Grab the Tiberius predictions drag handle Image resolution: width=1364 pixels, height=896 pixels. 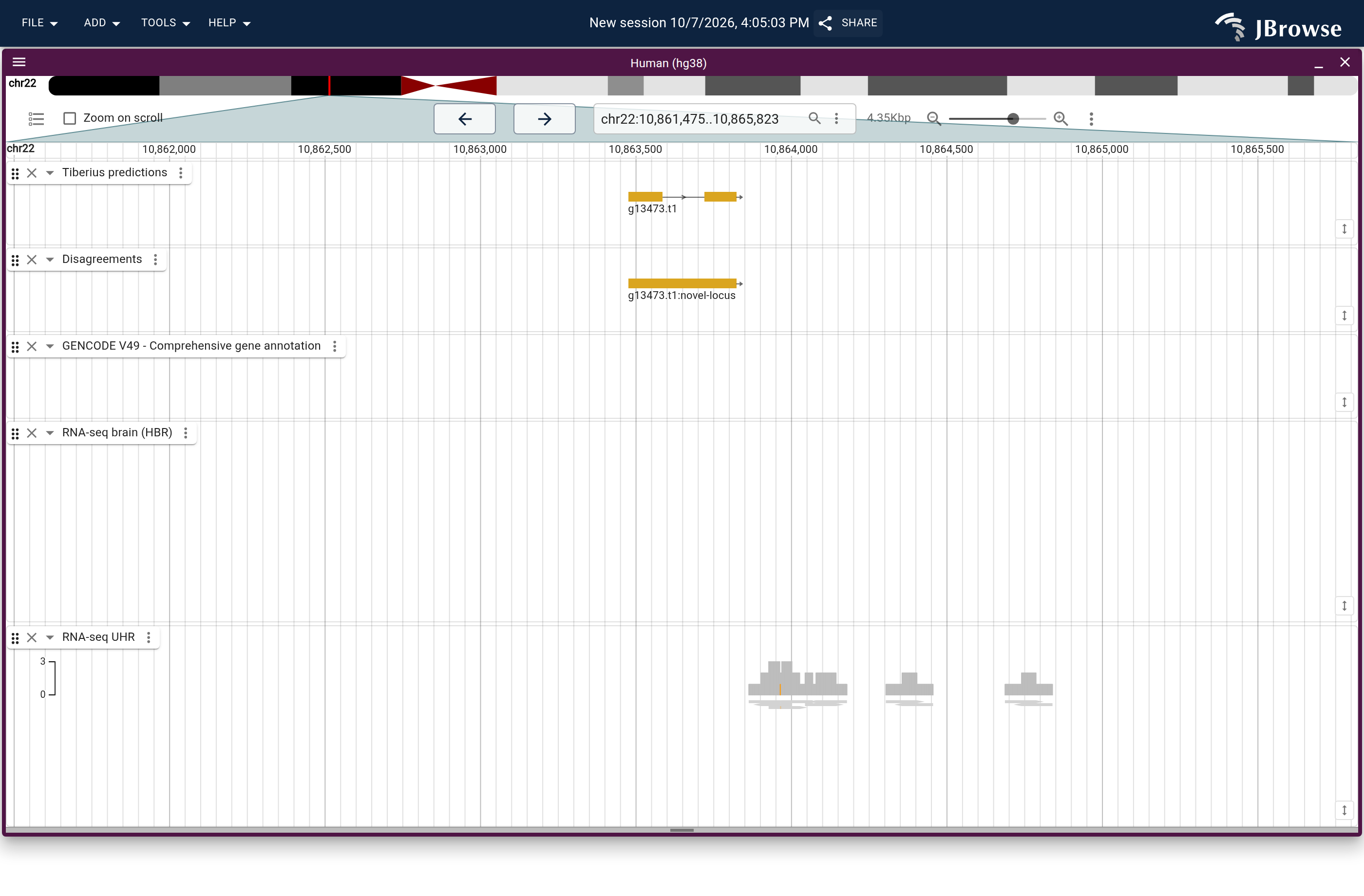(16, 173)
